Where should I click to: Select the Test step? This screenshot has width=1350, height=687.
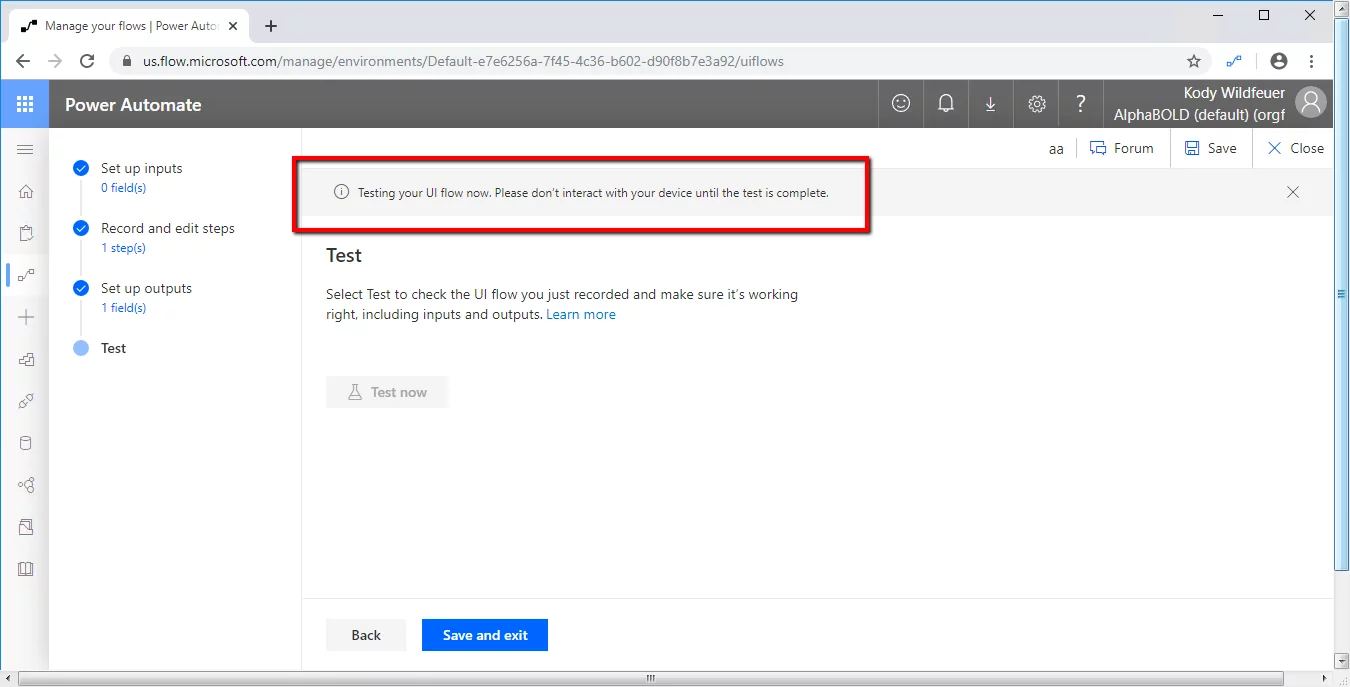(113, 348)
